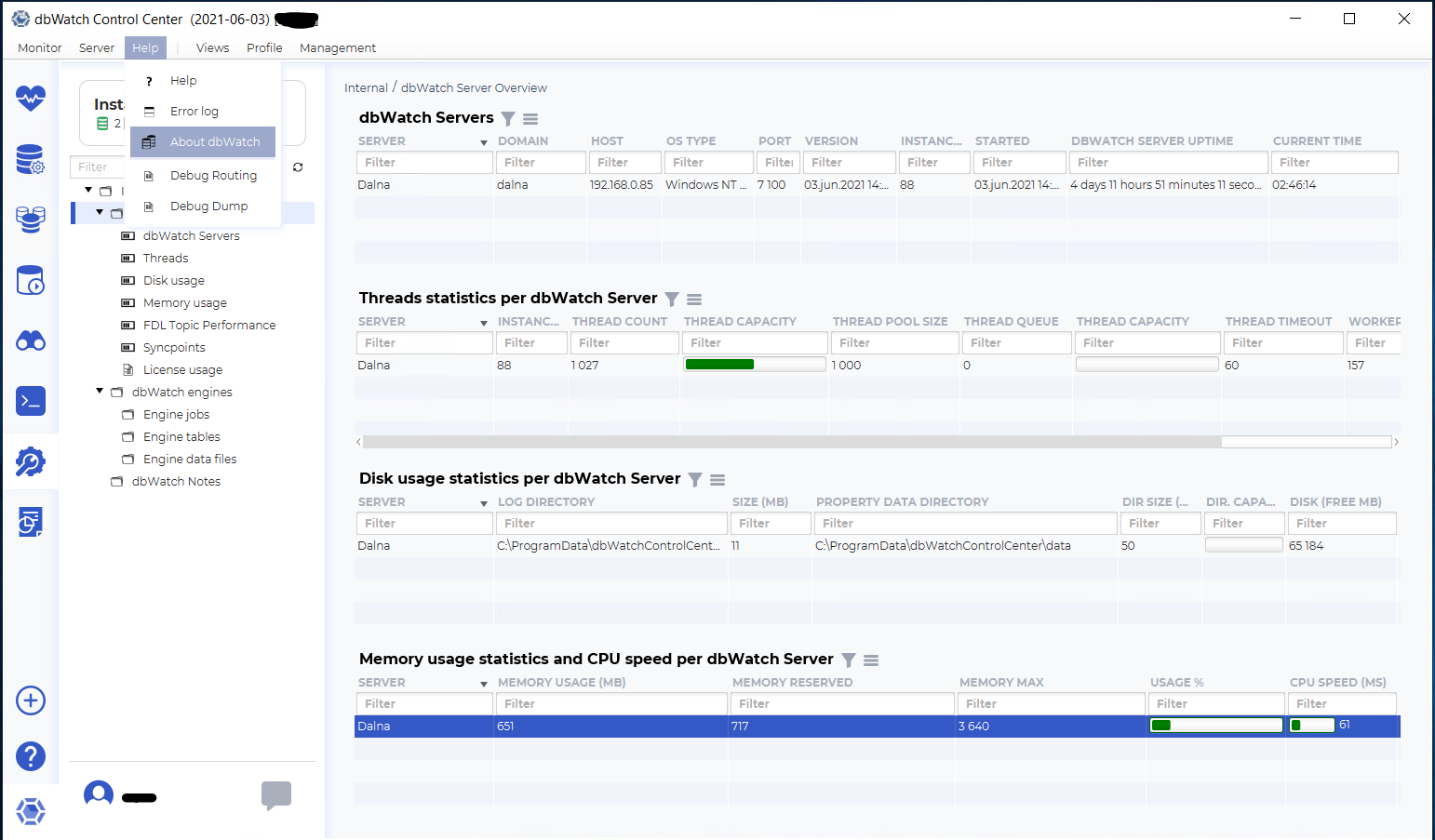Screen dimensions: 1435x840
Task: Open the database settings sidebar icon
Action: [x=31, y=159]
